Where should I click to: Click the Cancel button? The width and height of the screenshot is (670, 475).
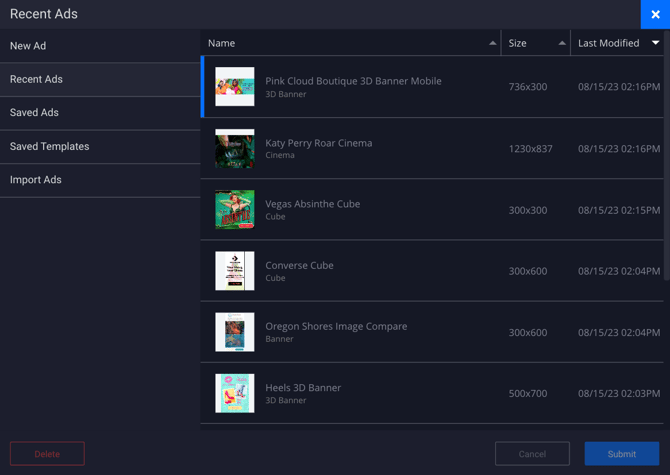532,454
